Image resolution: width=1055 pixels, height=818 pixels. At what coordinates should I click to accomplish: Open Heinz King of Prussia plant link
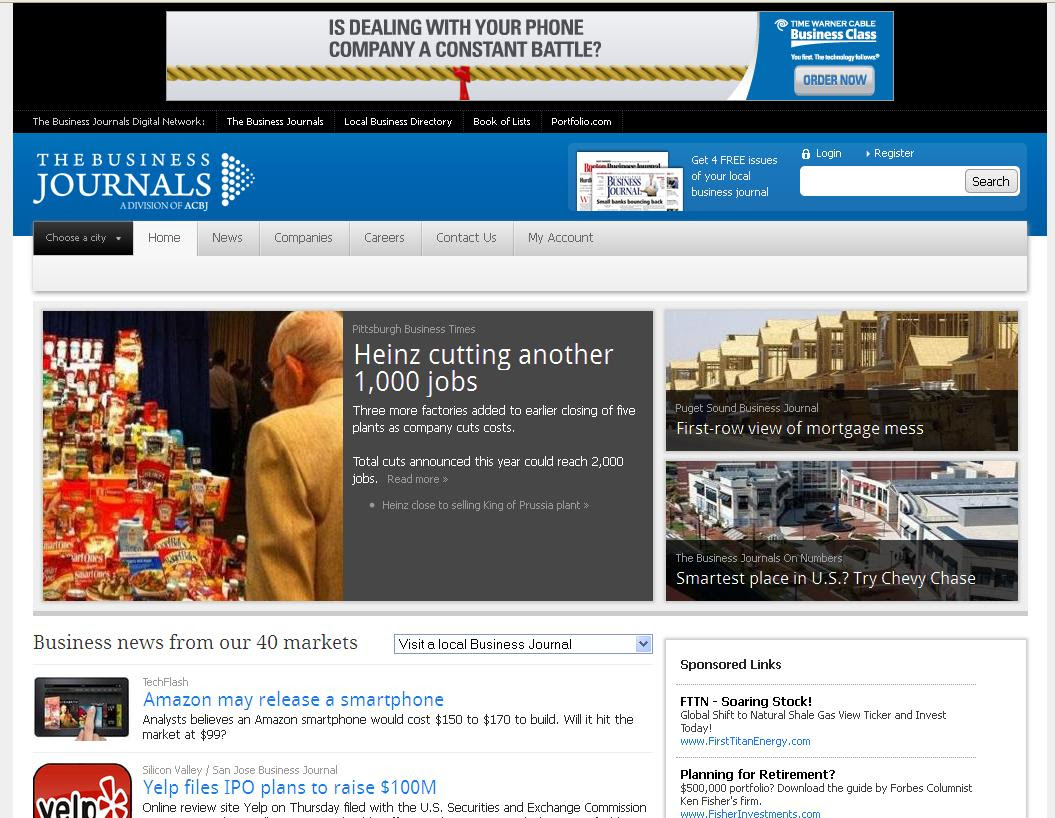[485, 505]
